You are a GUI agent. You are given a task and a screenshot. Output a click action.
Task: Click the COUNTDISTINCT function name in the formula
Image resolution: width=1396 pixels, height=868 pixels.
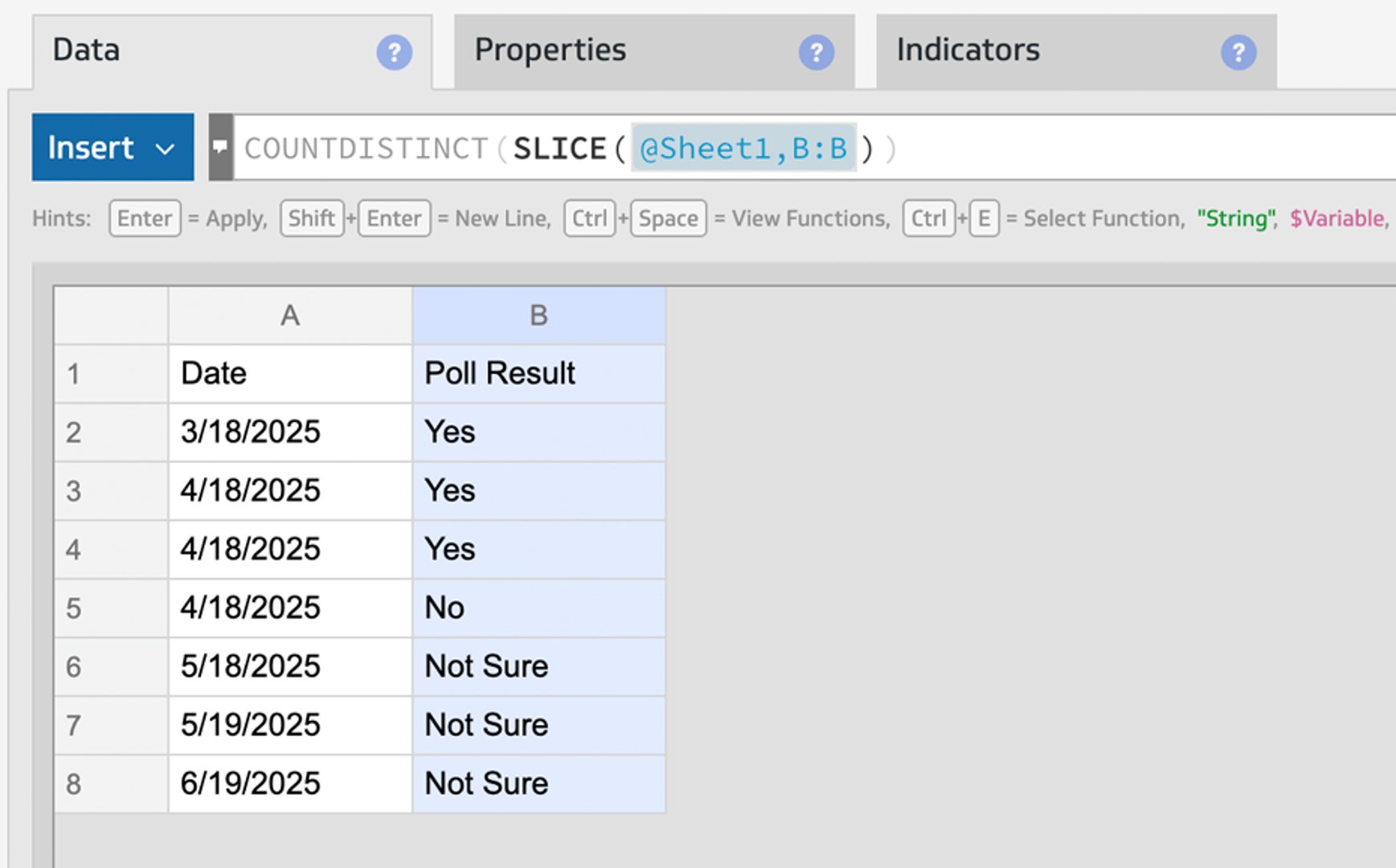pos(366,149)
